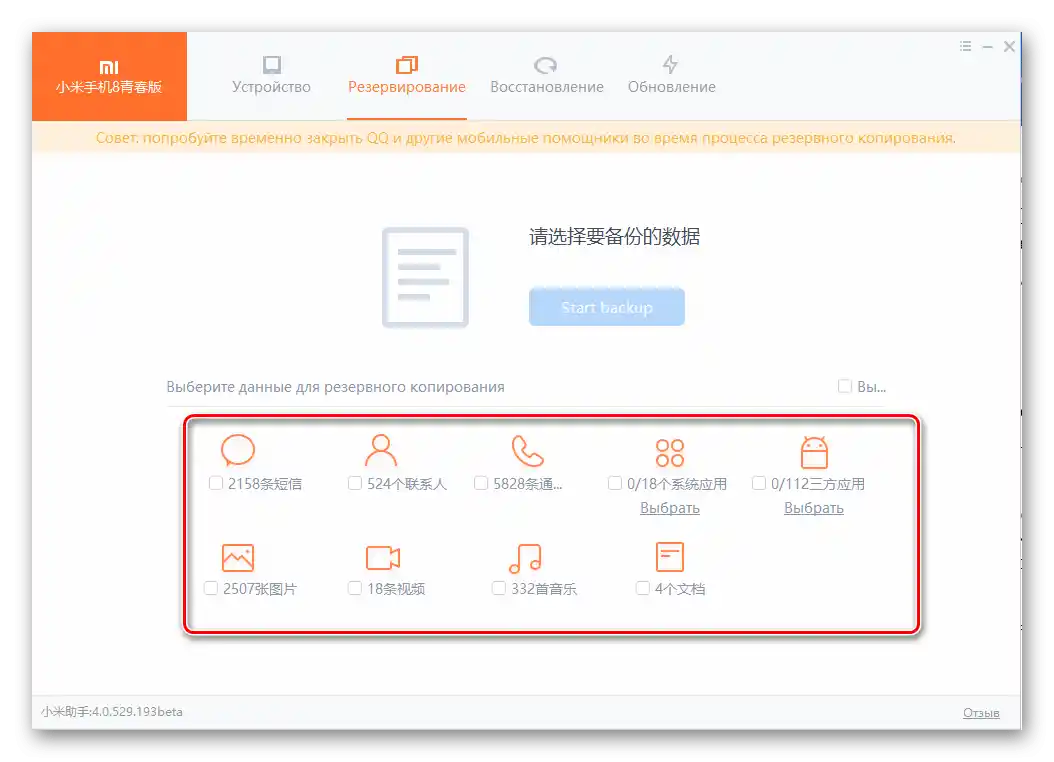Close the Mi assistant window
Image resolution: width=1054 pixels, height=762 pixels.
tap(1009, 46)
